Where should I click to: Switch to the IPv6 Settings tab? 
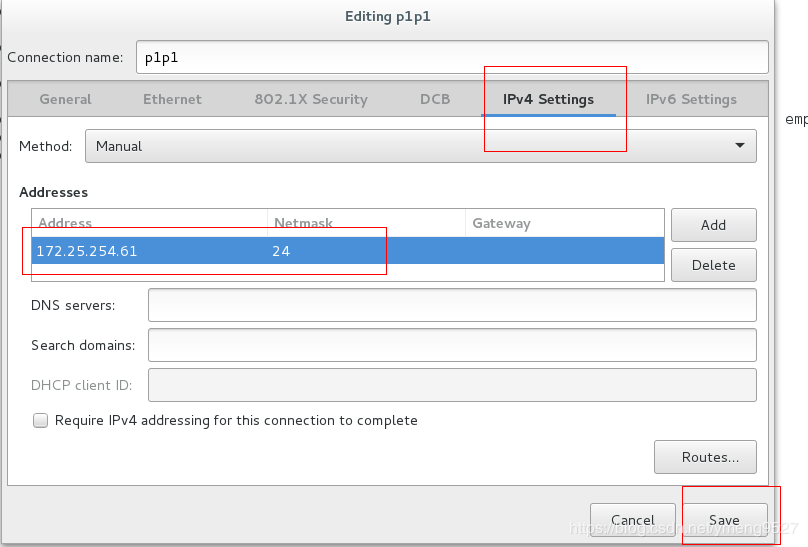(691, 99)
